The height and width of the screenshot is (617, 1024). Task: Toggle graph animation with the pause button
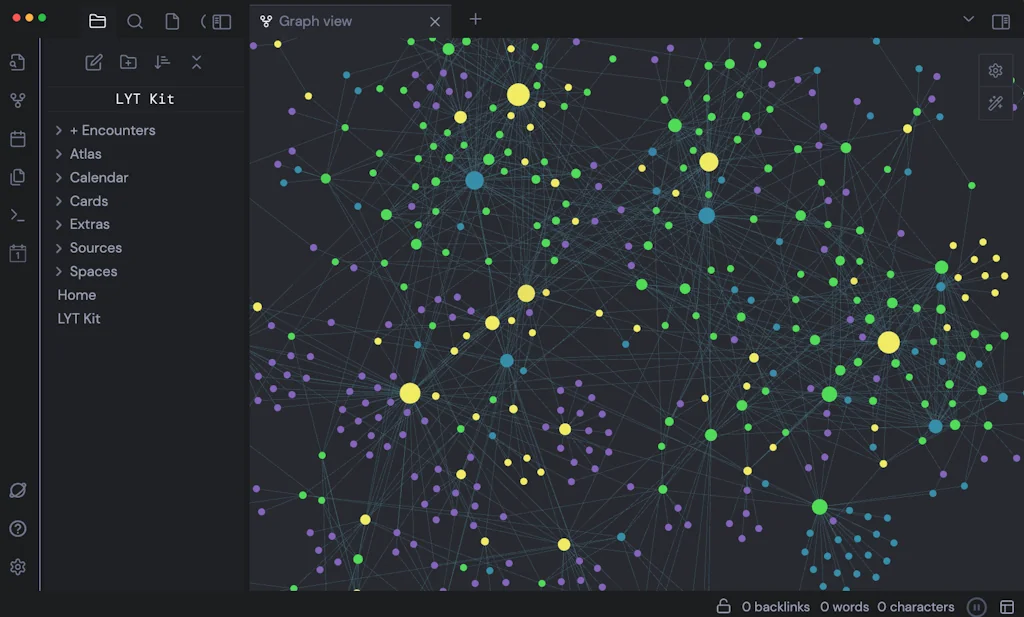click(977, 606)
